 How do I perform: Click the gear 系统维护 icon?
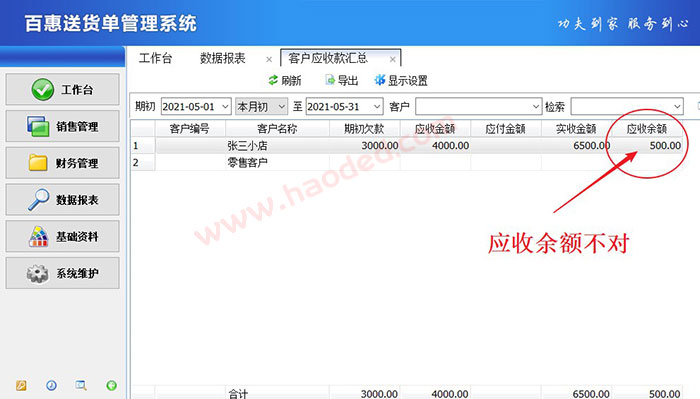coord(38,273)
